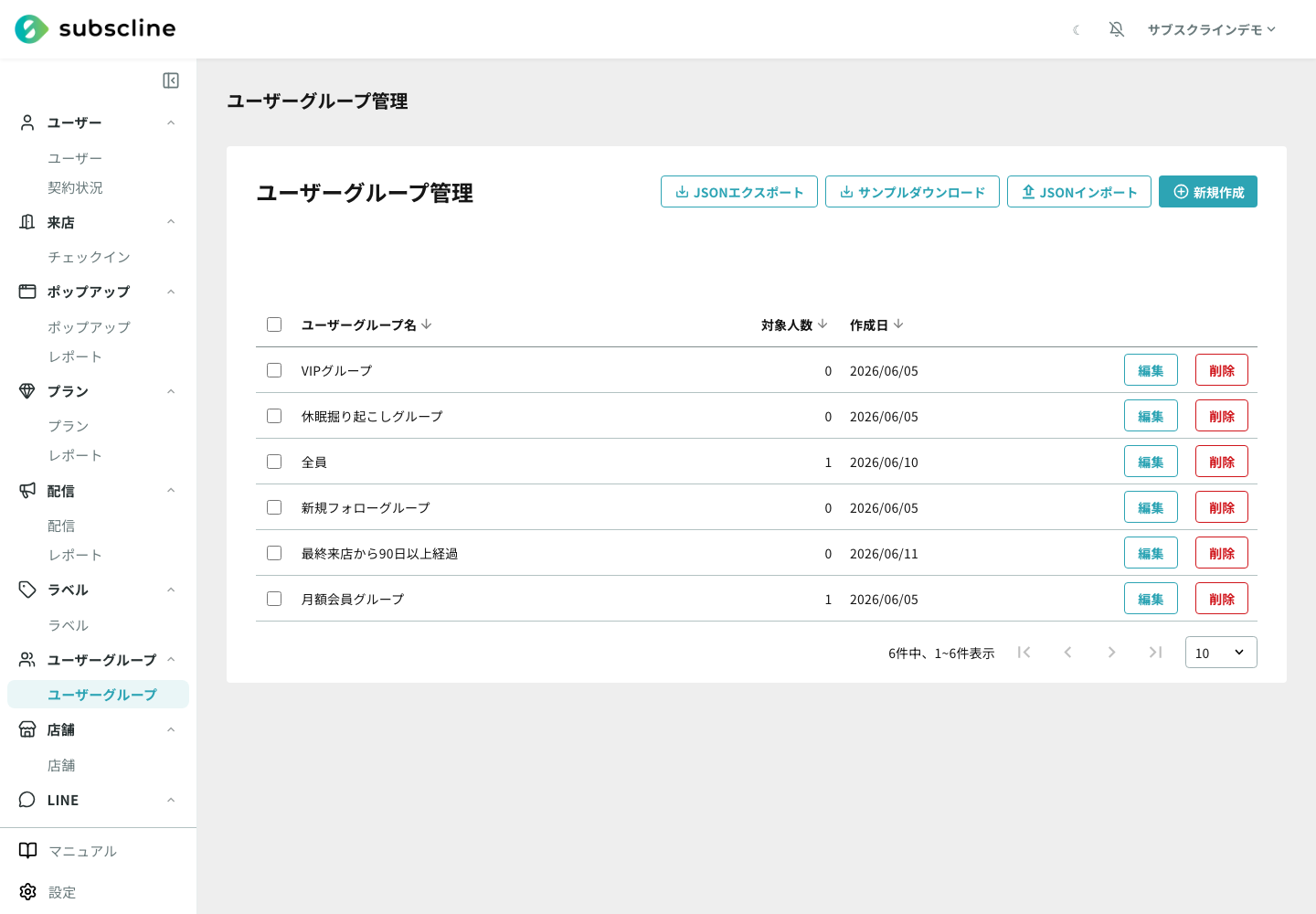This screenshot has width=1316, height=914.
Task: Collapse the プラン section chevron
Action: 171,391
